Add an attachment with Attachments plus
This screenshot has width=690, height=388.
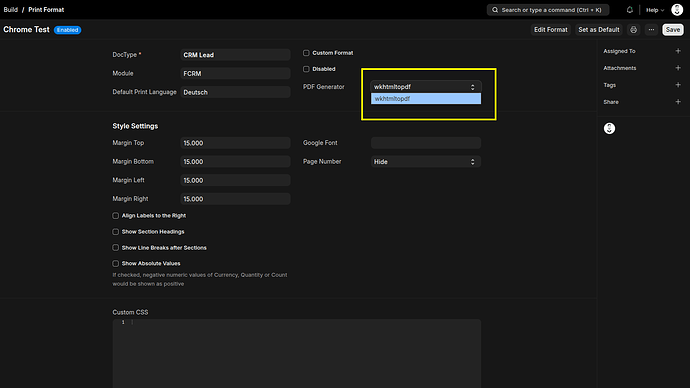(678, 68)
